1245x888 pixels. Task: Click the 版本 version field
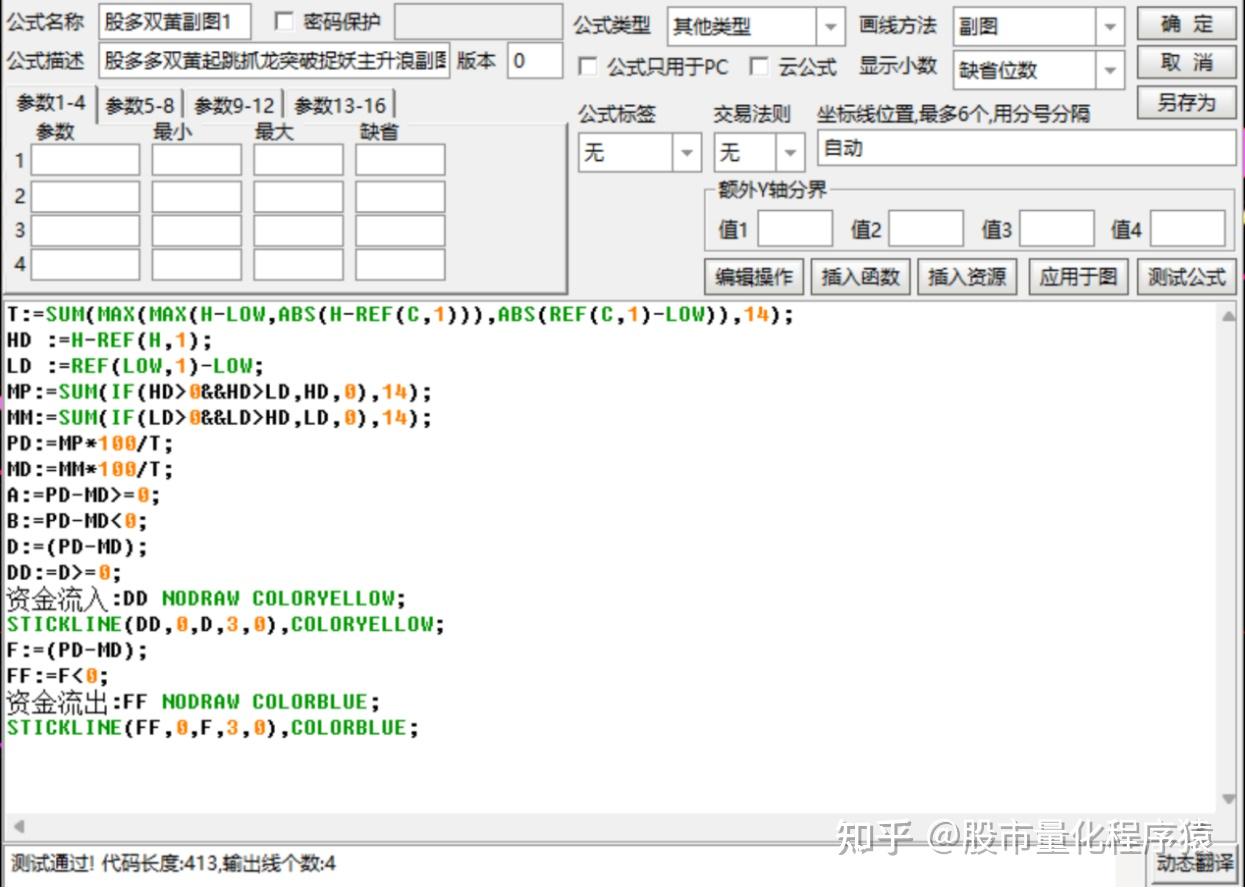click(x=535, y=61)
